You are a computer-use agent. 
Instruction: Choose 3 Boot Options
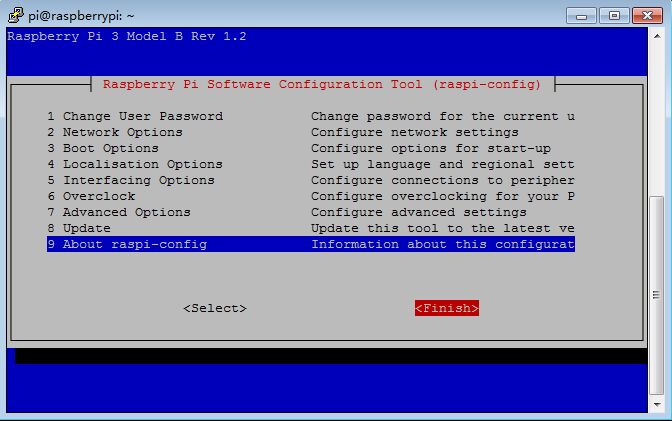103,148
